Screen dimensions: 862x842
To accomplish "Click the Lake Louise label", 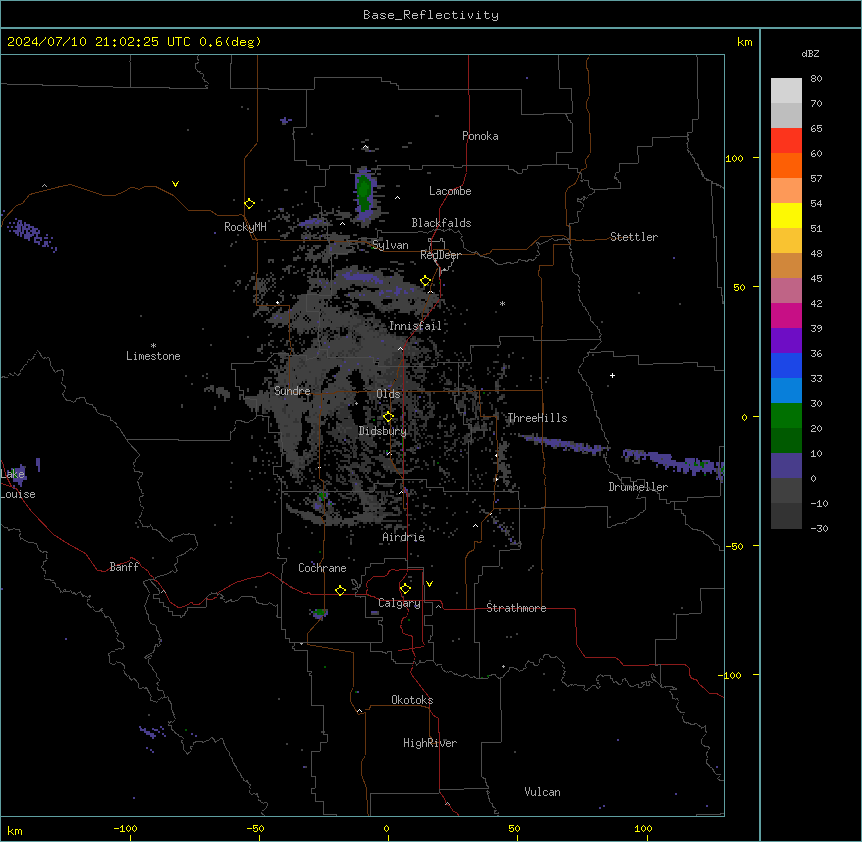I will coord(18,484).
